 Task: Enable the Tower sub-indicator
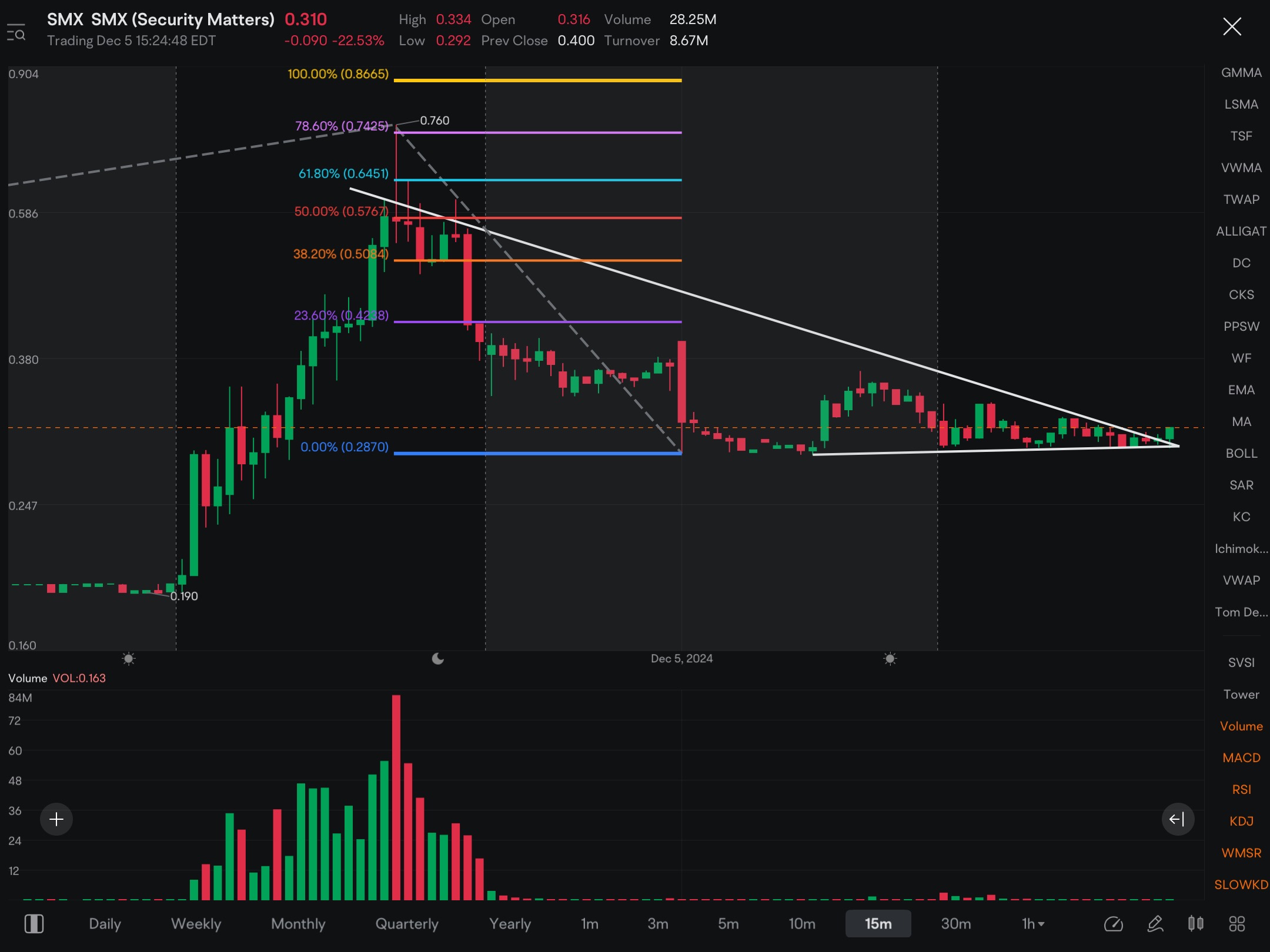pyautogui.click(x=1241, y=695)
